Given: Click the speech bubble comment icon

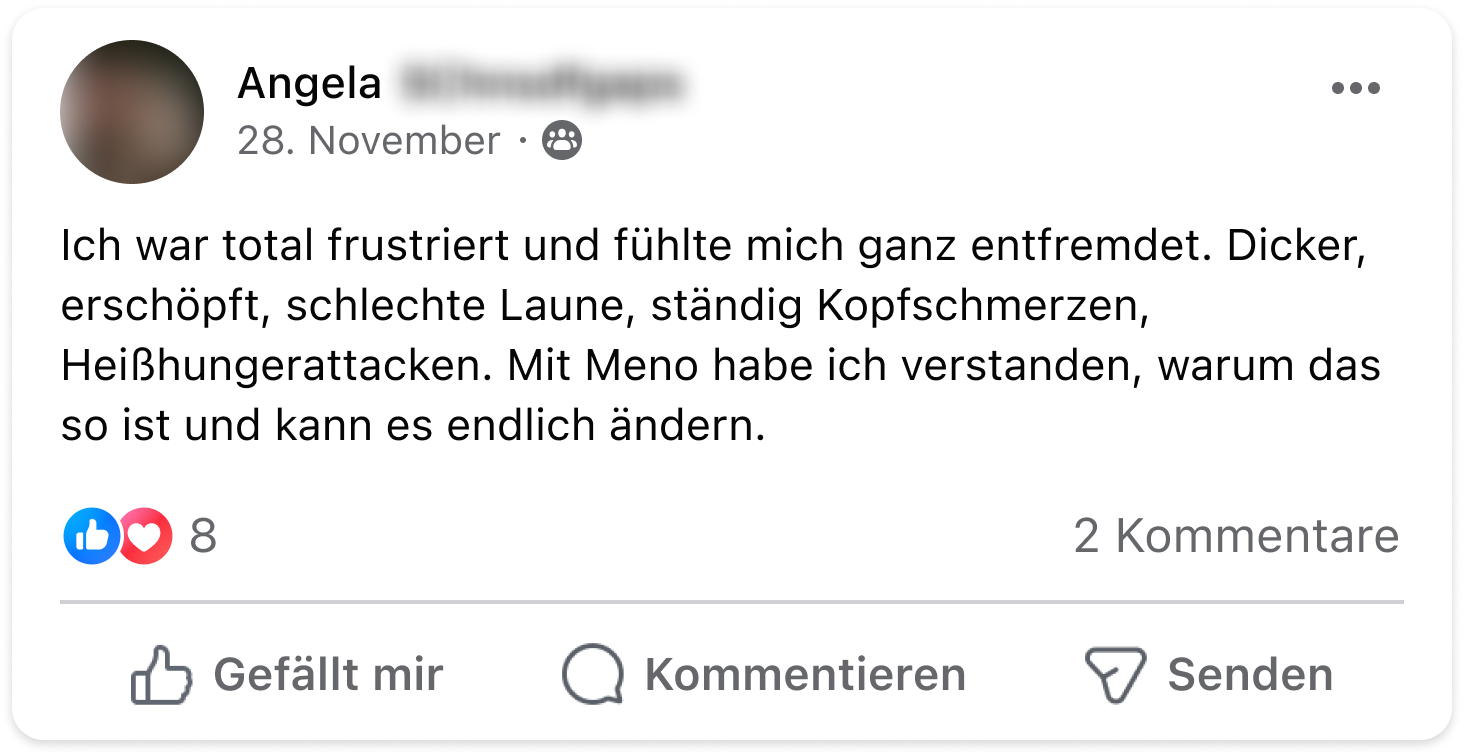Looking at the screenshot, I should pyautogui.click(x=592, y=674).
